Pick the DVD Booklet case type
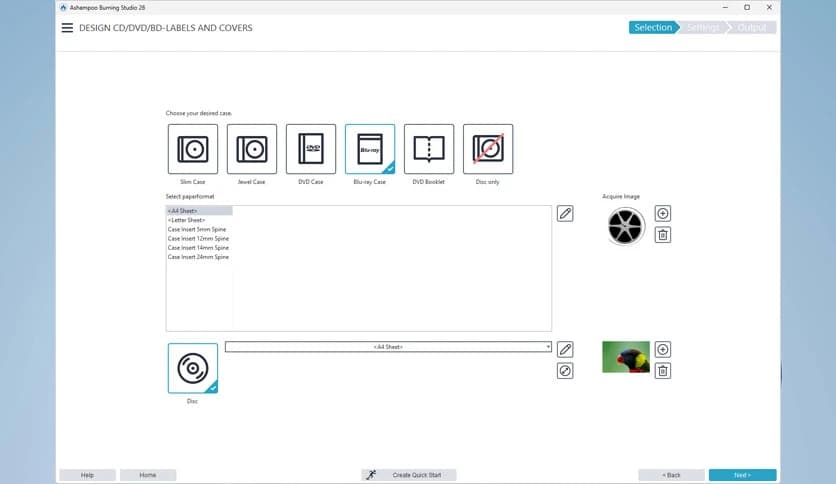 (429, 149)
